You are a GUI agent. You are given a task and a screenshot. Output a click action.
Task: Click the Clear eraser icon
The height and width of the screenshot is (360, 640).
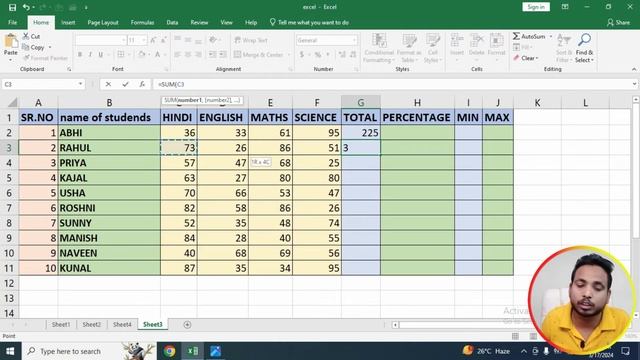(x=516, y=58)
